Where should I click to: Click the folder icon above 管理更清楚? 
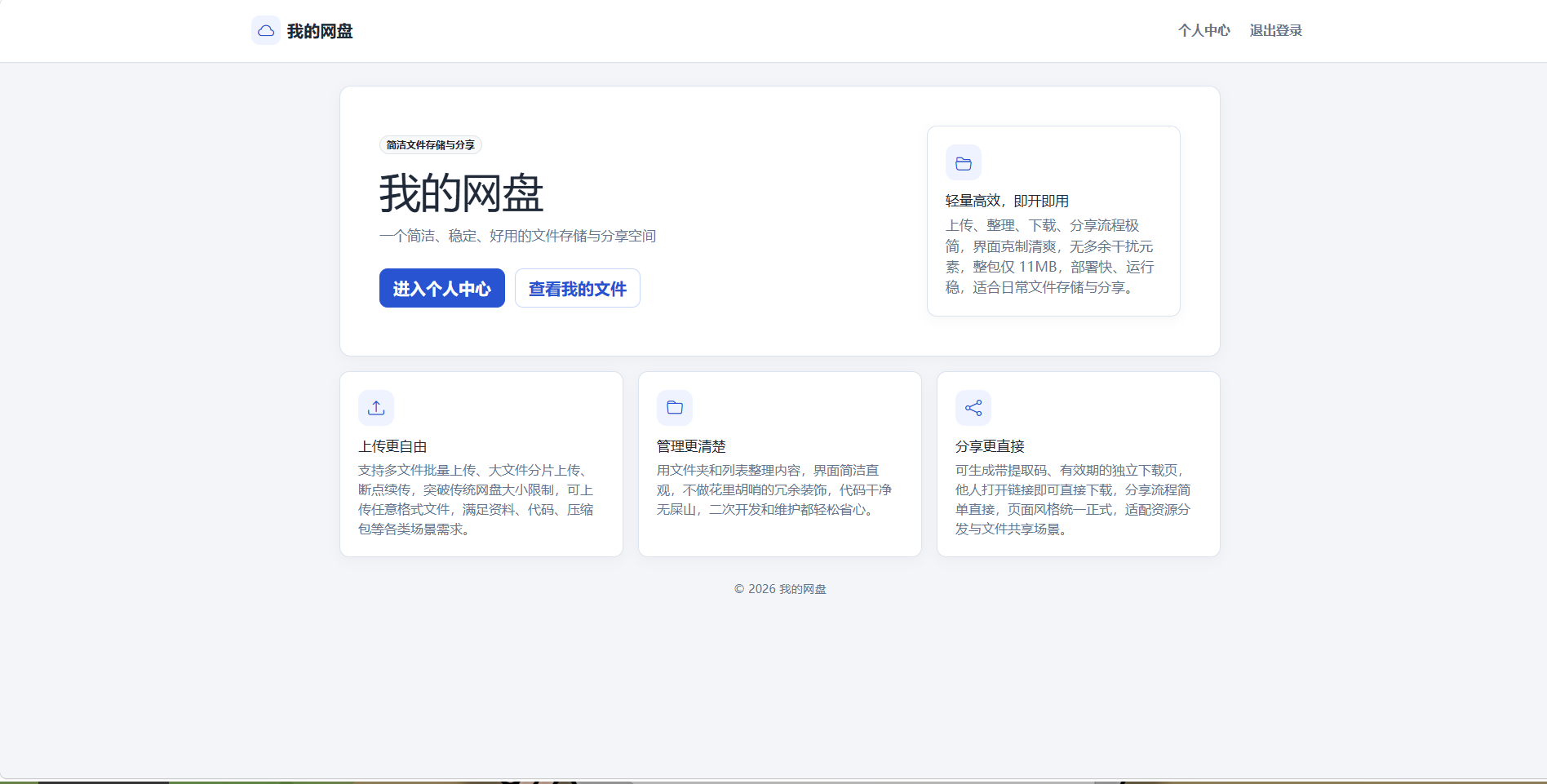pyautogui.click(x=674, y=407)
